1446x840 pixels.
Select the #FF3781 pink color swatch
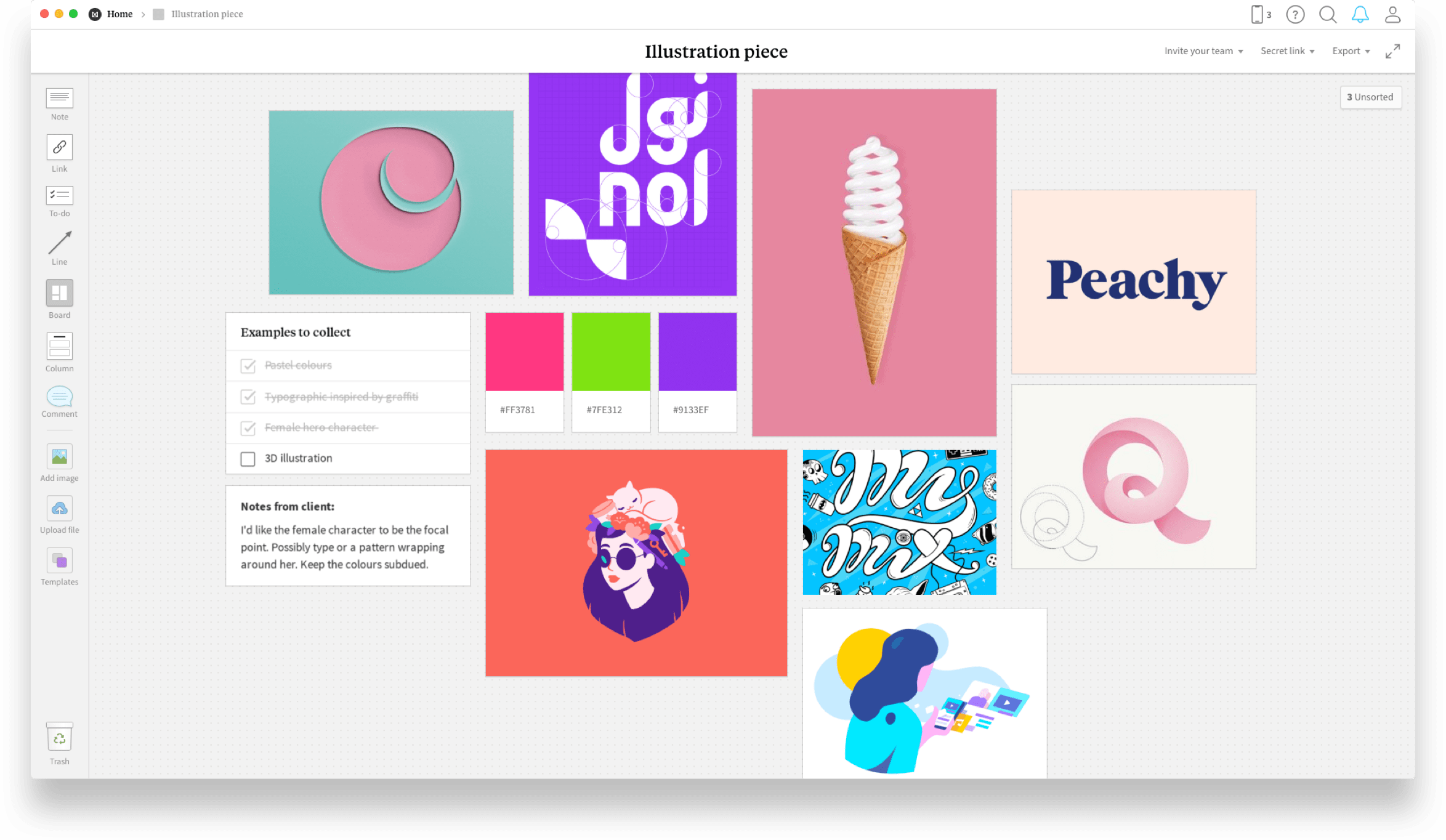(x=525, y=351)
